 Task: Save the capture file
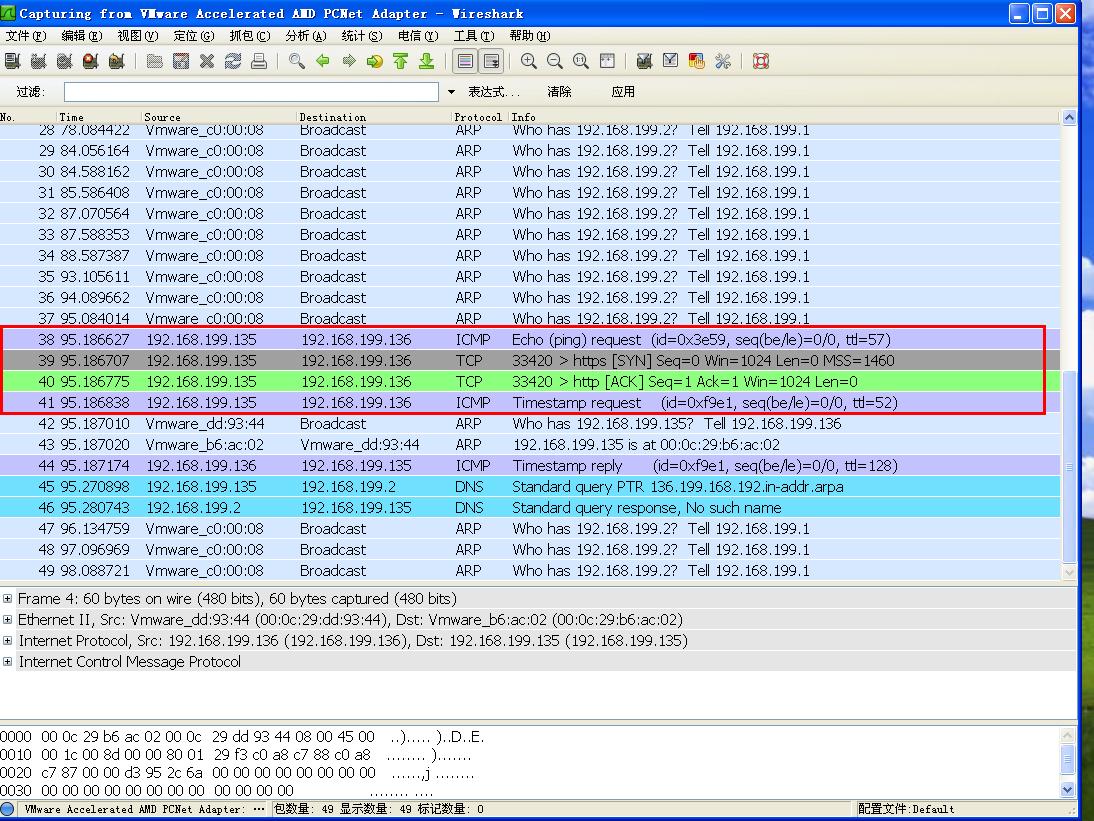click(x=181, y=61)
